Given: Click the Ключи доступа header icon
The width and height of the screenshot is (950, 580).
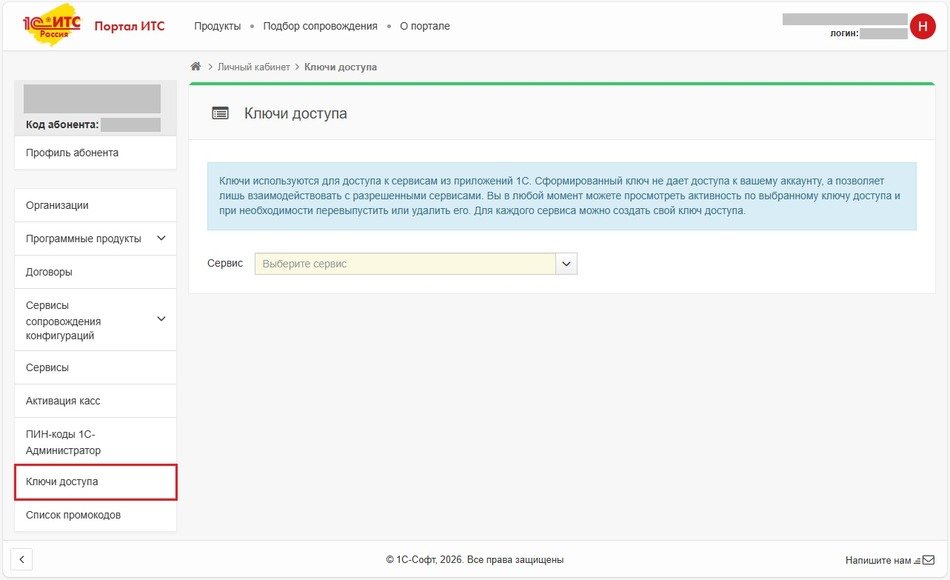Looking at the screenshot, I should 220,114.
